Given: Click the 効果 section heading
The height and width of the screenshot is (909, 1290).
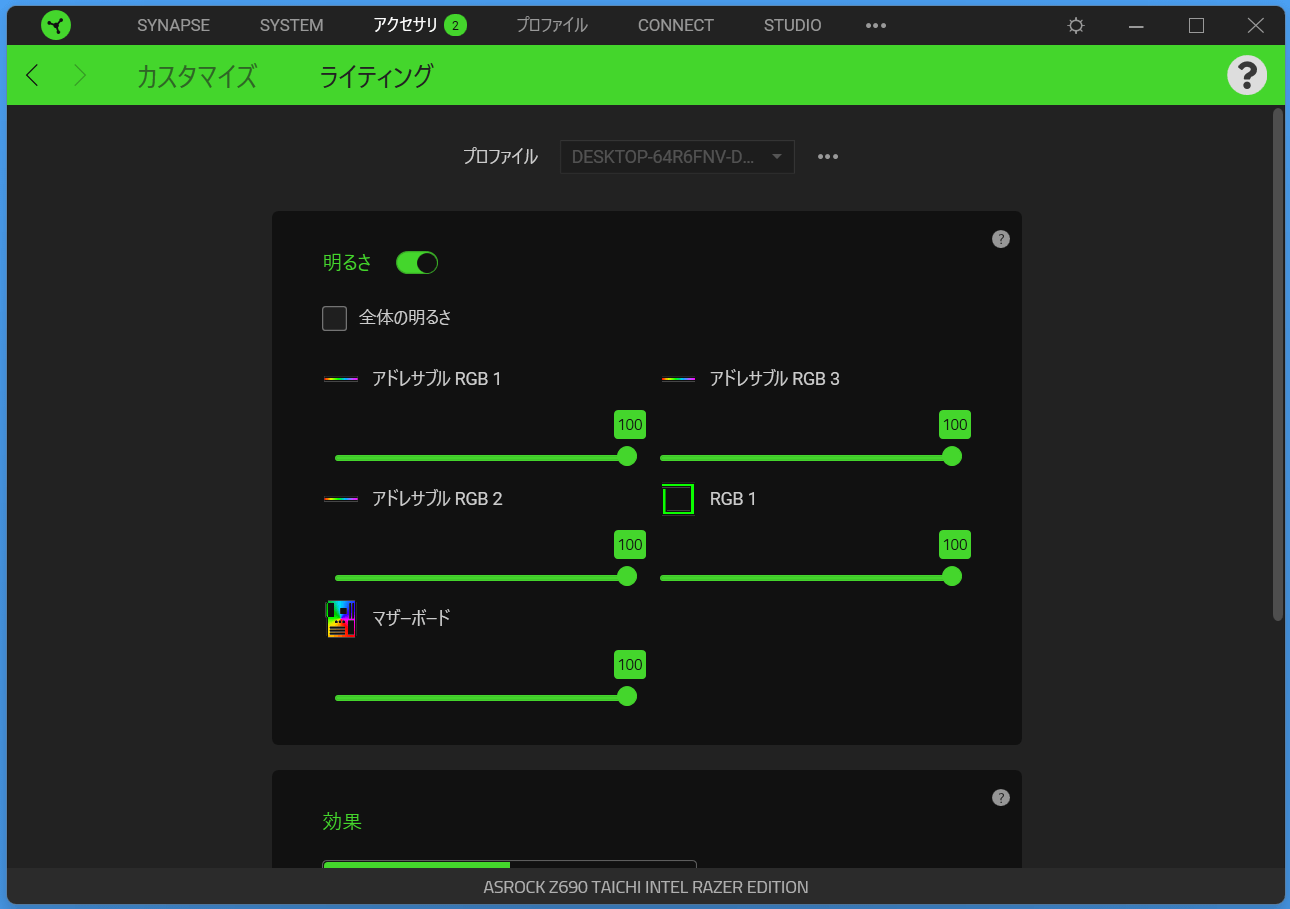Looking at the screenshot, I should 342,822.
